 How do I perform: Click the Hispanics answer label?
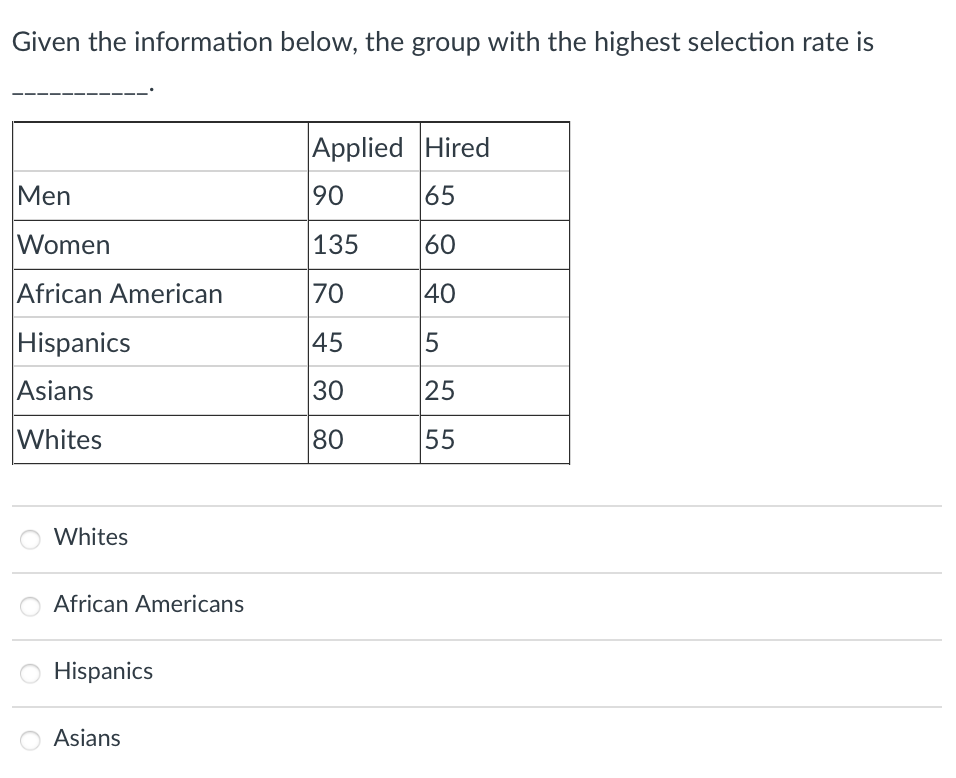tap(103, 671)
